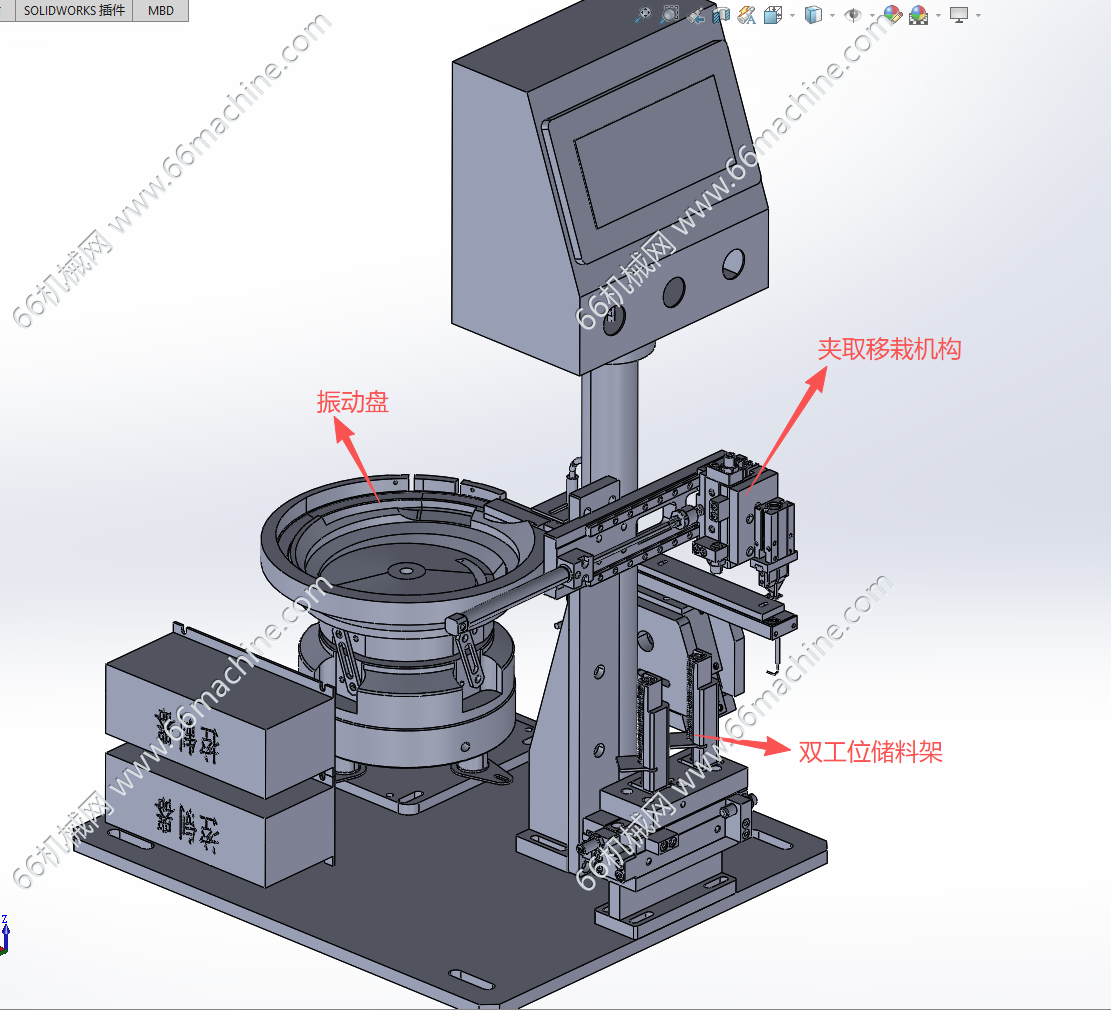Open Dynamic Annotation Views tool
Viewport: 1111px width, 1010px height.
(746, 14)
